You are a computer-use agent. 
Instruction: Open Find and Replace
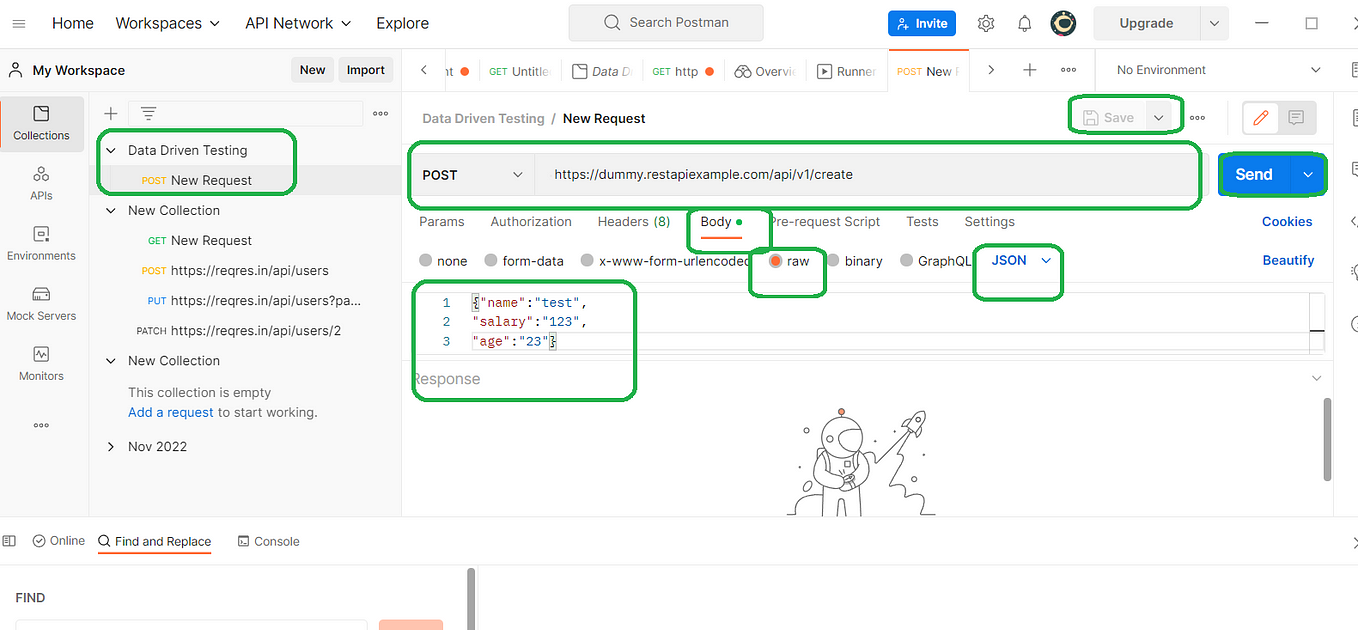155,541
